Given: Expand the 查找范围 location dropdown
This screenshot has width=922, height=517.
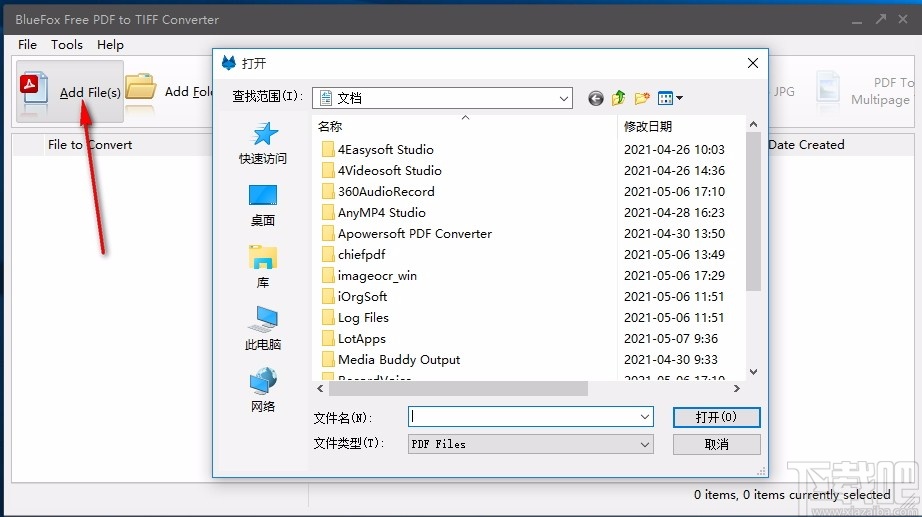Looking at the screenshot, I should (x=563, y=98).
